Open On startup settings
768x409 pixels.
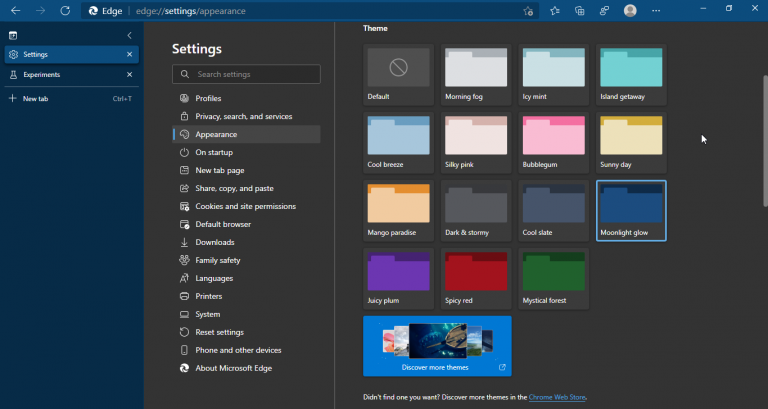click(246, 152)
